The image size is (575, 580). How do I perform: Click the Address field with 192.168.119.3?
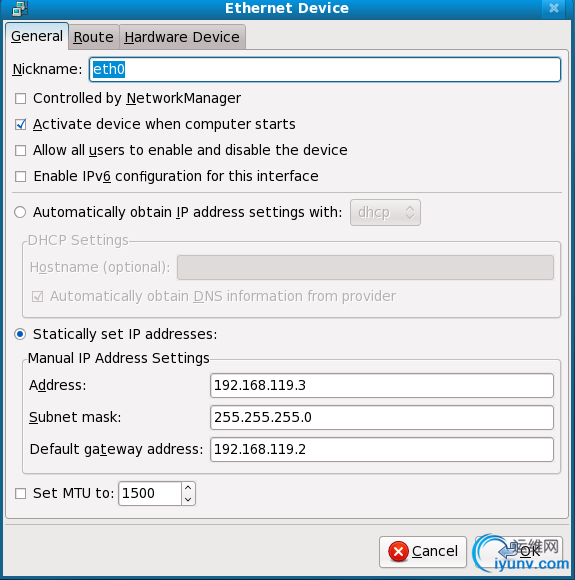[x=382, y=385]
